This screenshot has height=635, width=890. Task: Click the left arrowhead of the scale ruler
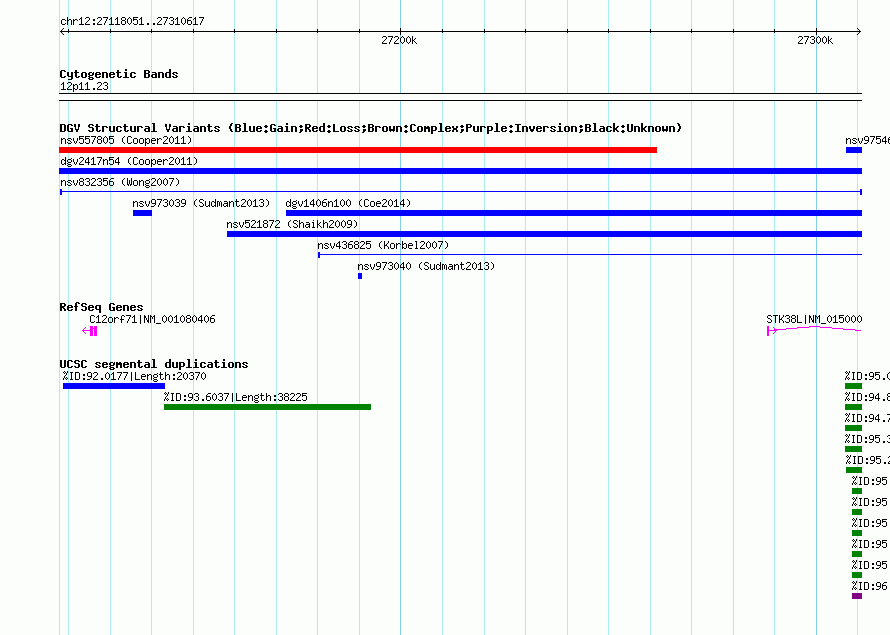[63, 31]
